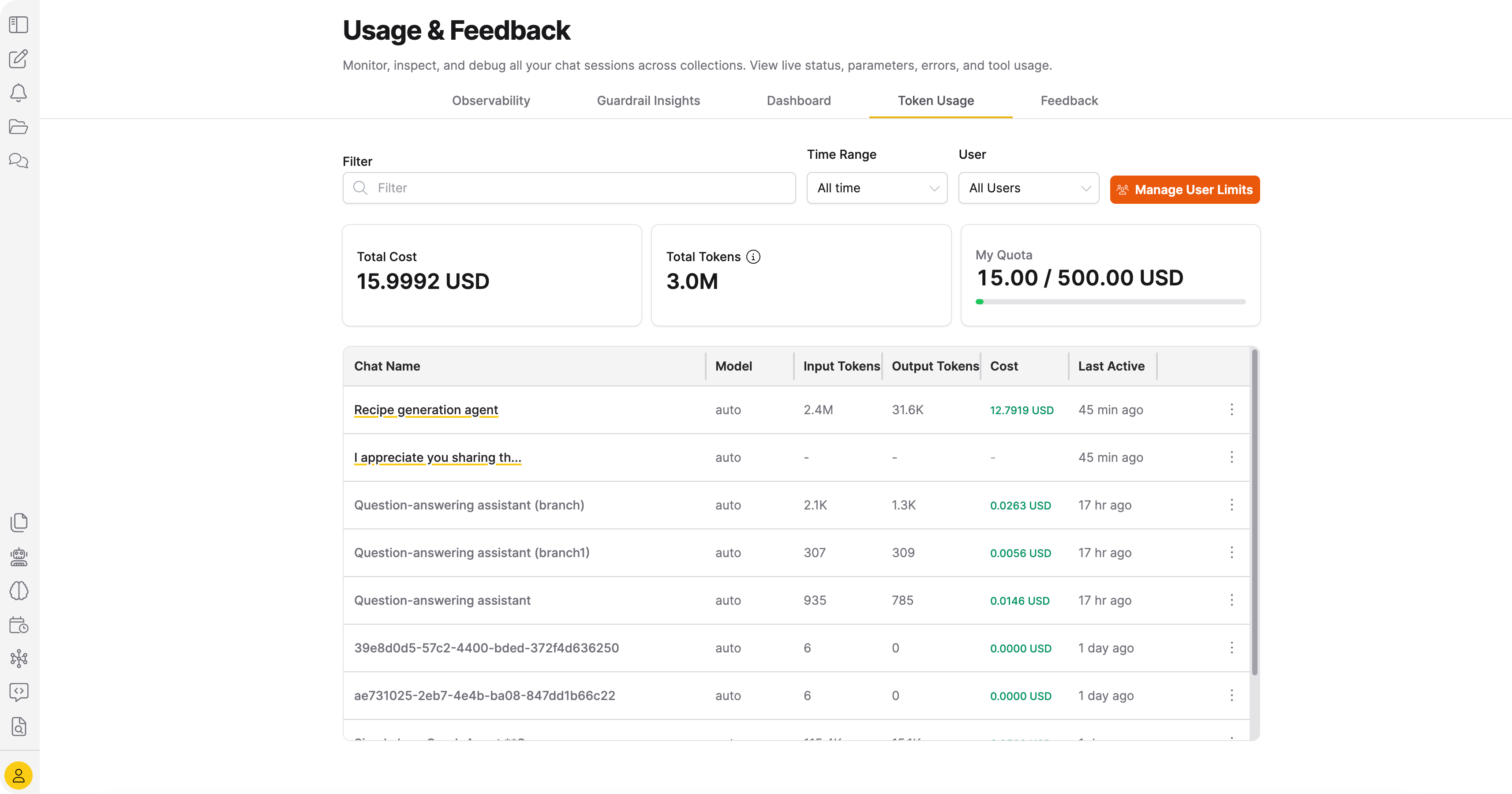Click Question-answering assistant (branch) row name
1512x794 pixels.
coord(469,505)
